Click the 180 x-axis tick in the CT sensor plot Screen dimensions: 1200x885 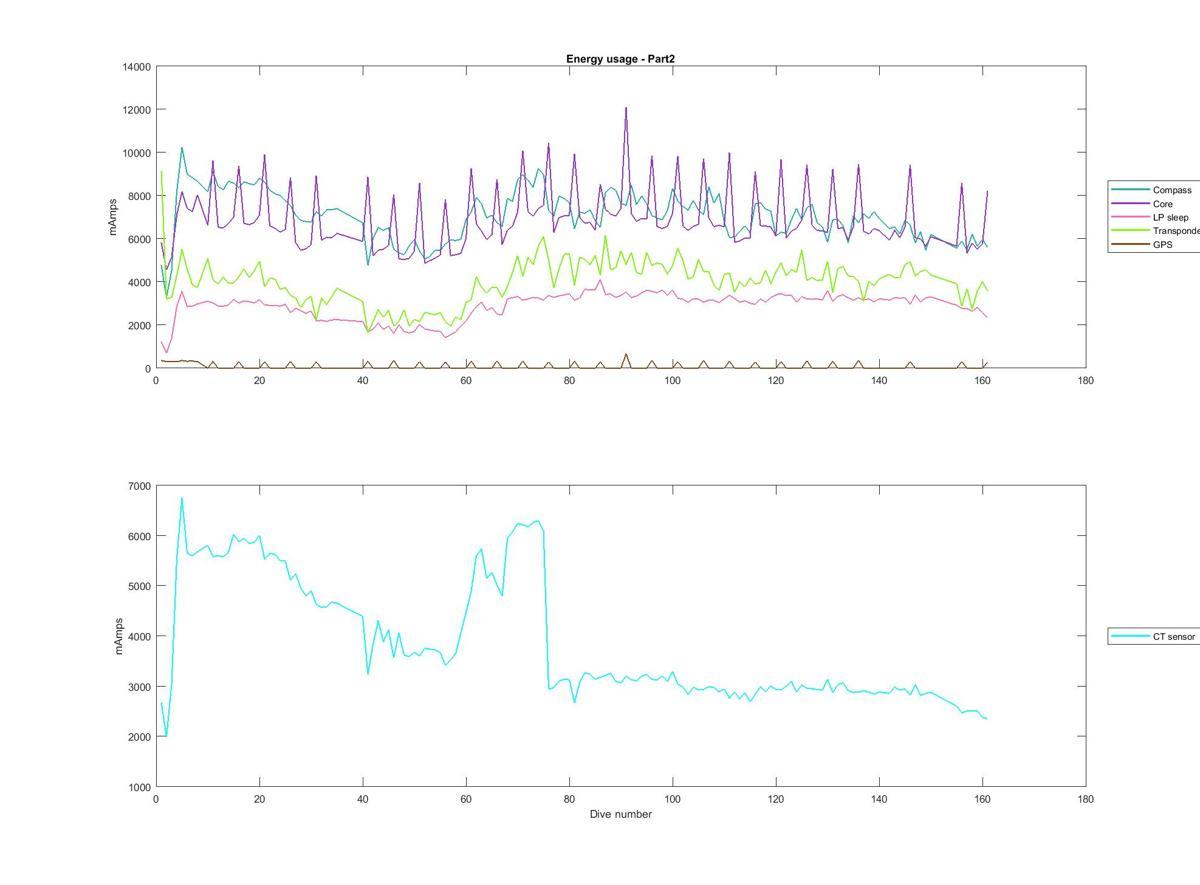coord(1086,799)
